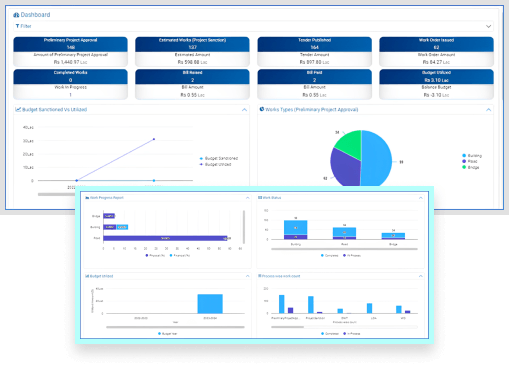Toggle Financial (%) legend in Work Progress Report
This screenshot has width=509, height=367.
pos(180,256)
